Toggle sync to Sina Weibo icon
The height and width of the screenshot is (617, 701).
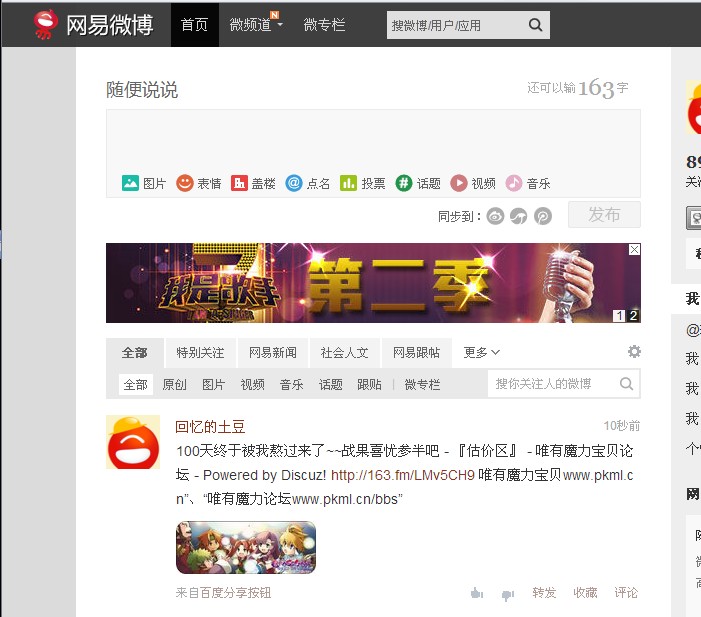[x=496, y=215]
